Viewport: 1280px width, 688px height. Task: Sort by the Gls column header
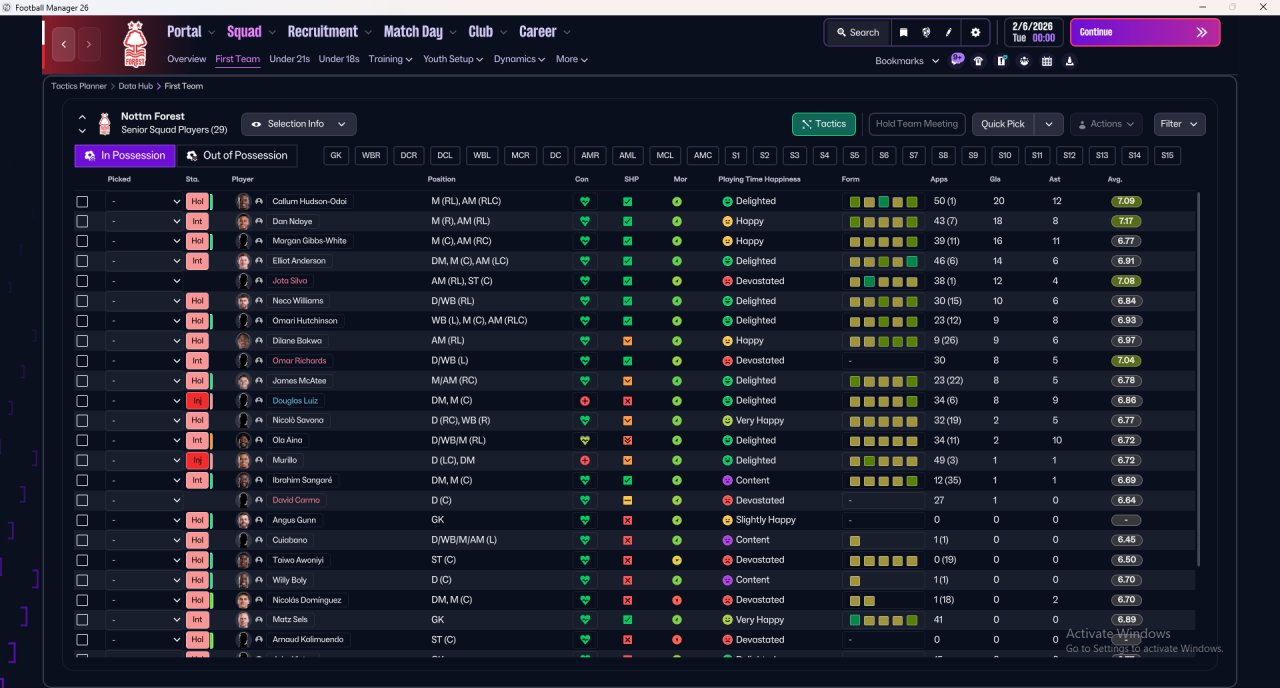coord(997,179)
